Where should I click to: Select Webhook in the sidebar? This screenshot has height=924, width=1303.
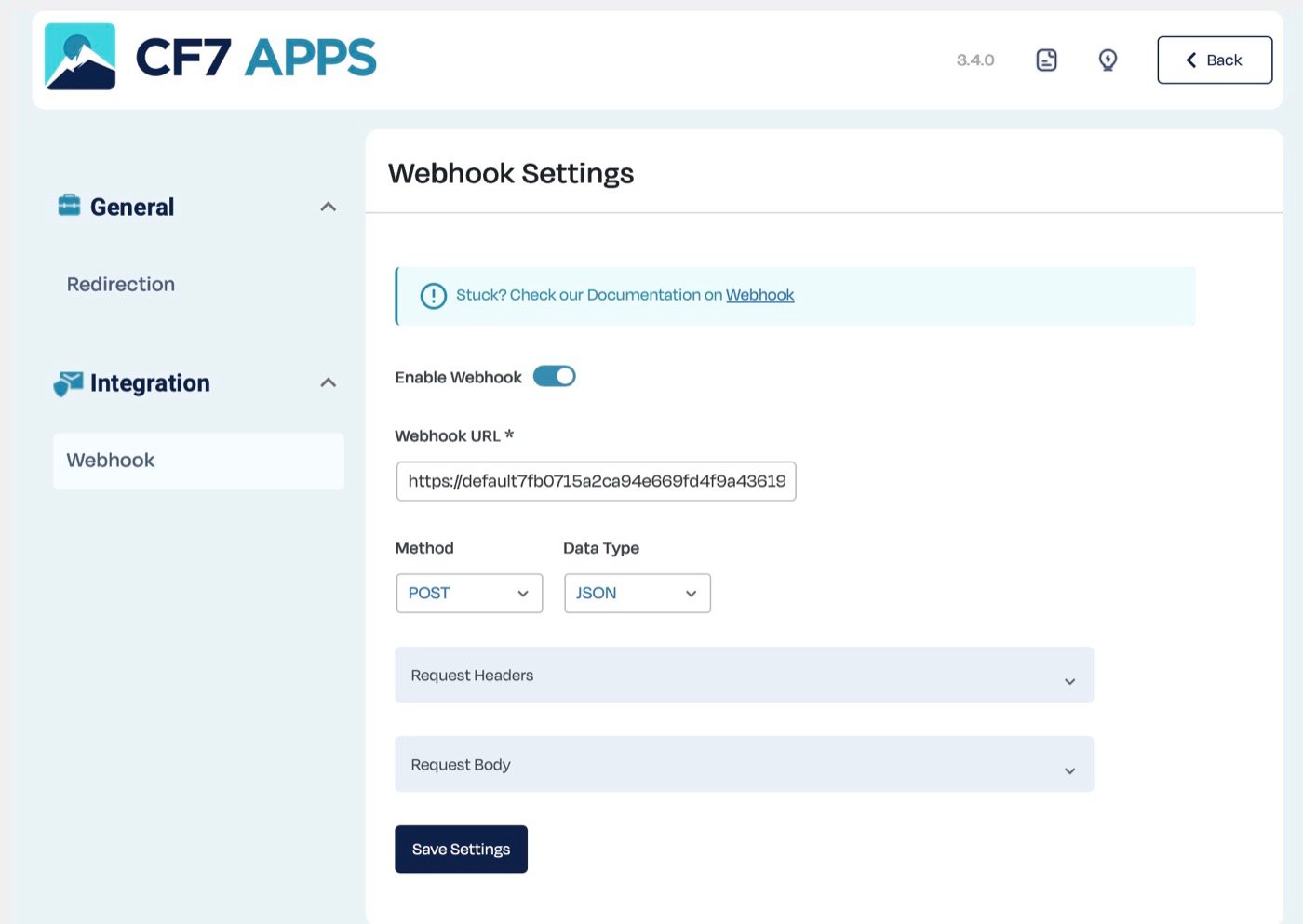(198, 461)
